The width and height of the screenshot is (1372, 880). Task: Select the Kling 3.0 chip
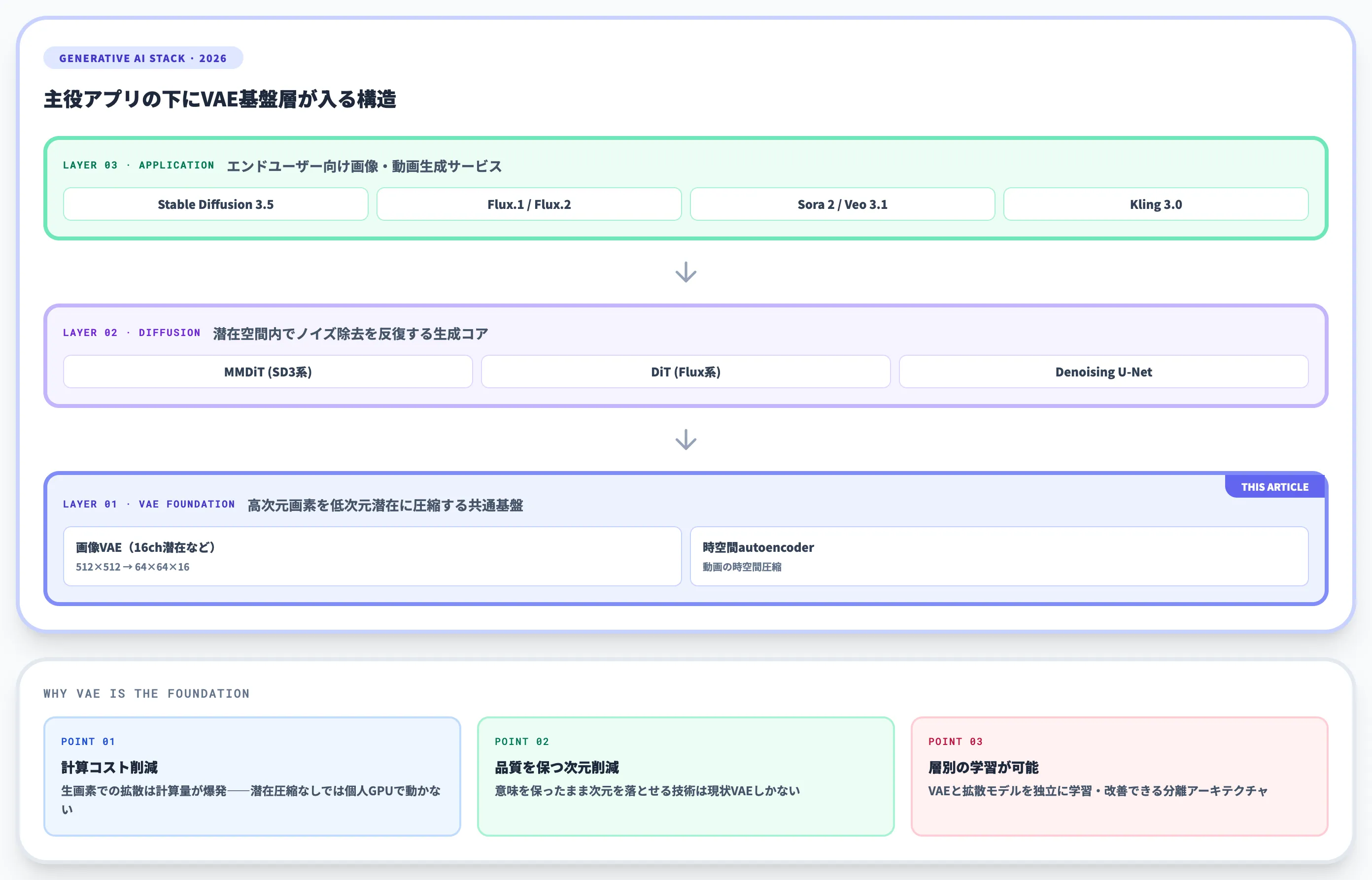point(1156,204)
